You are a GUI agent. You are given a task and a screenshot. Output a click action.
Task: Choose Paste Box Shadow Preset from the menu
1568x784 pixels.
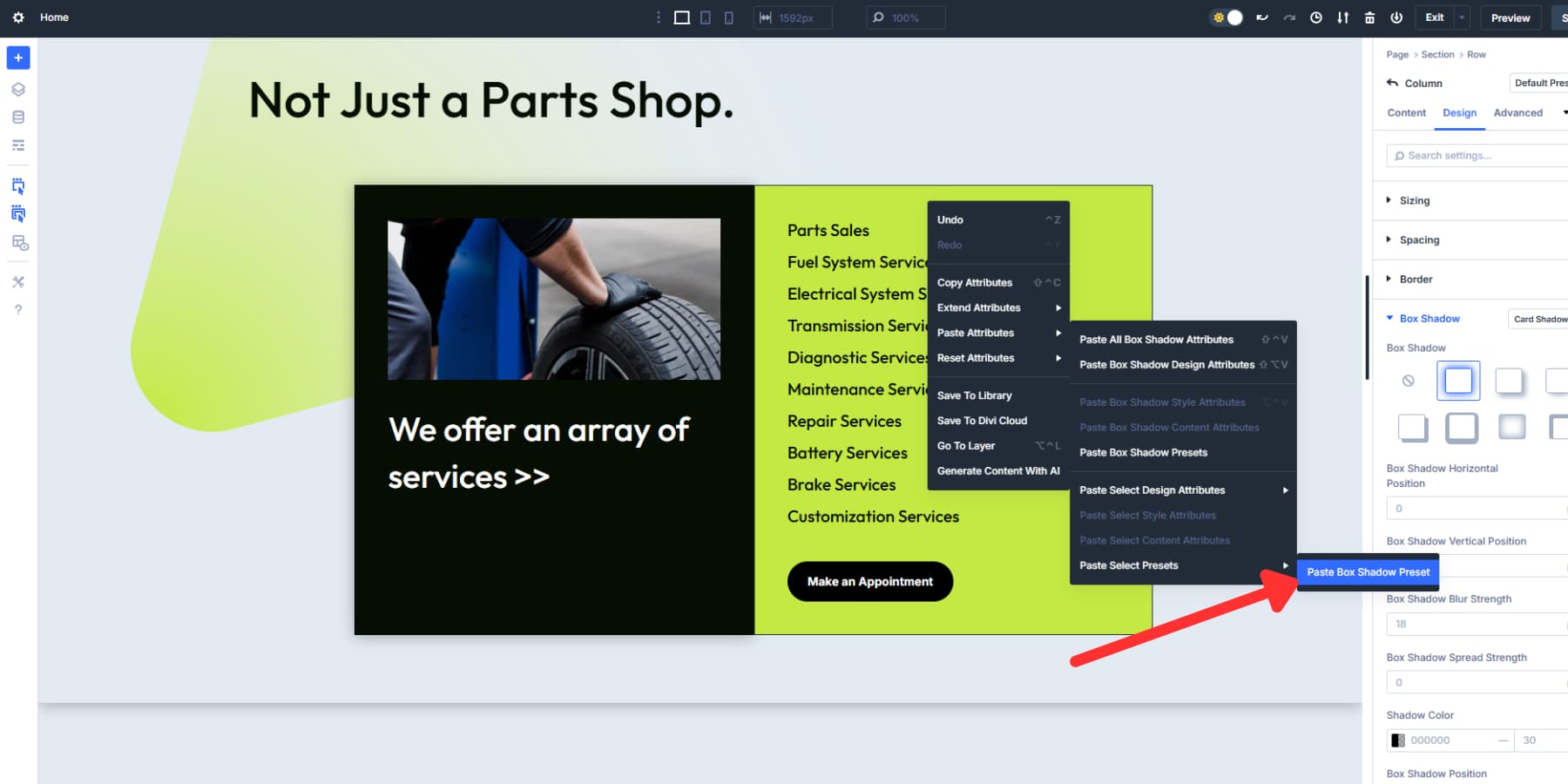[x=1368, y=572]
